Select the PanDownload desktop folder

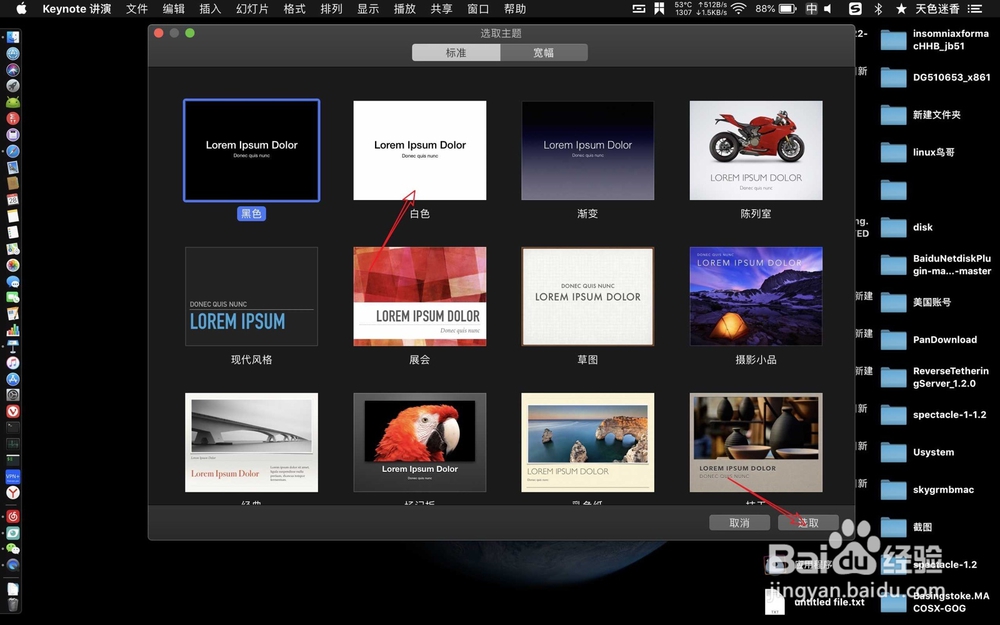(x=893, y=340)
